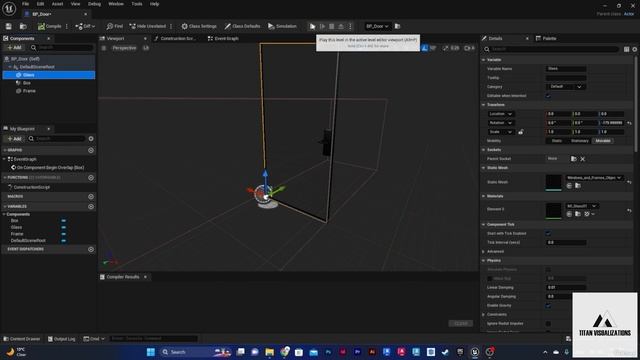Click the Play level button
This screenshot has height=360, width=640.
[312, 27]
